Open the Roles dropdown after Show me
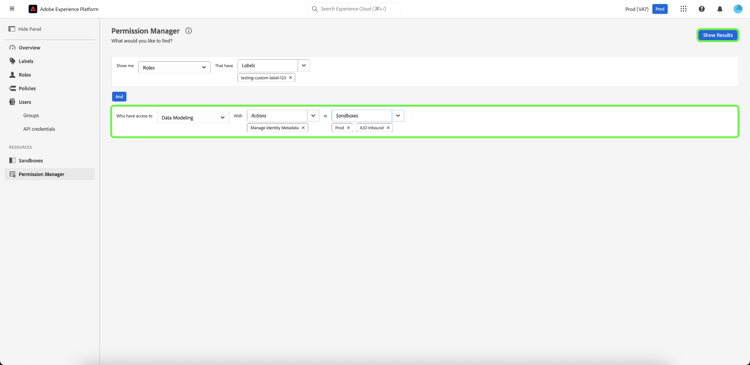 coord(175,67)
